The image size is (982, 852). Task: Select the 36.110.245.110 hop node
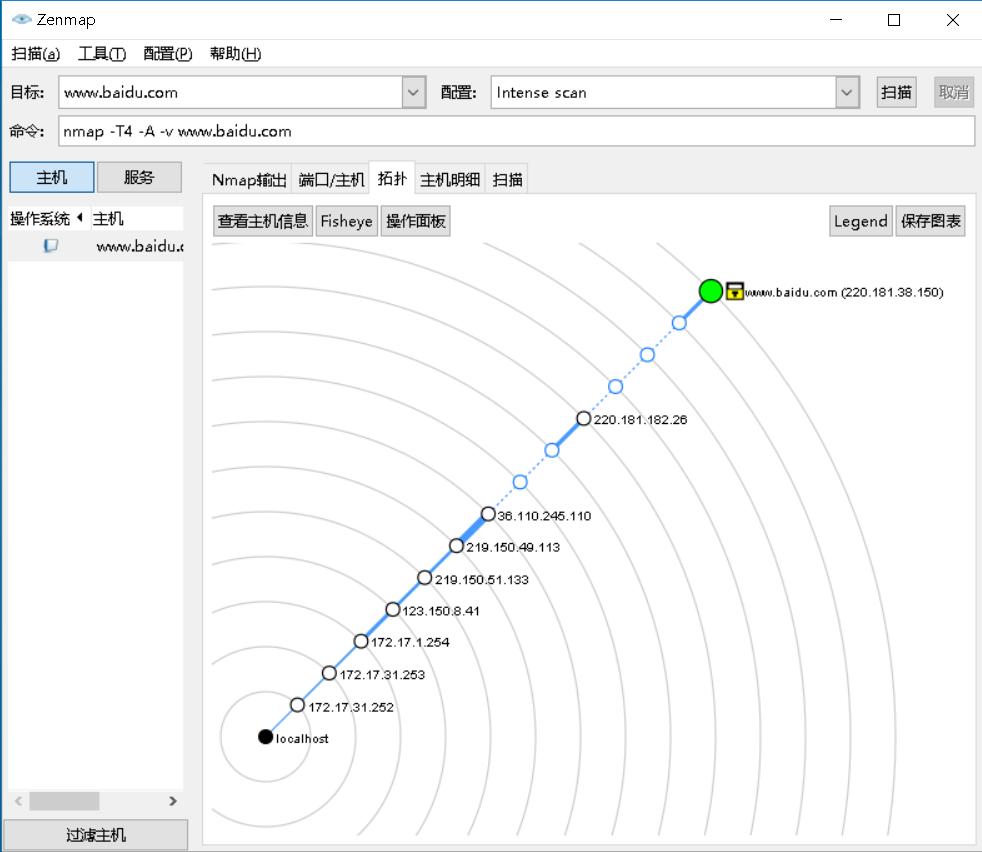click(488, 514)
